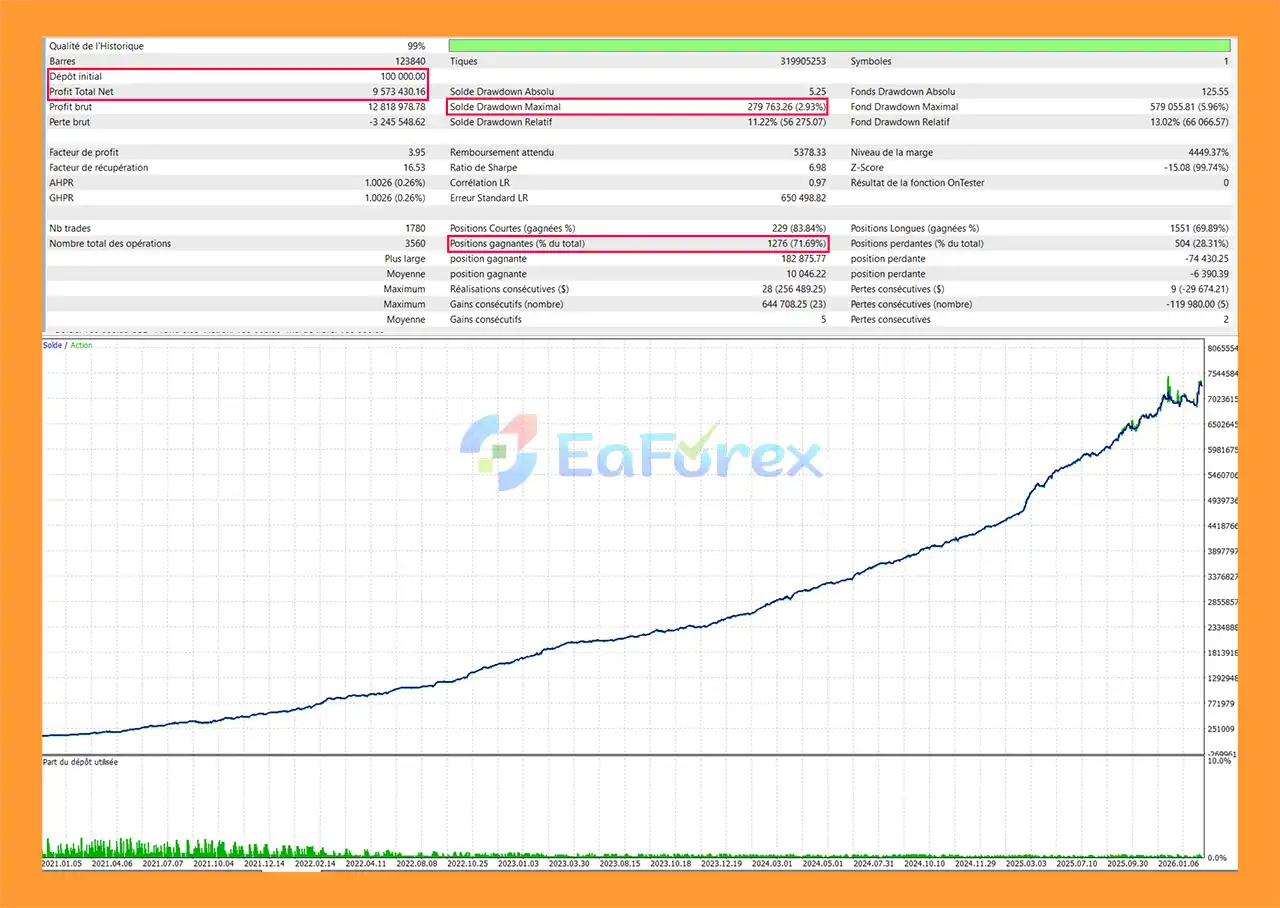Click the Ratio de Sharpe value 6.98
The height and width of the screenshot is (908, 1280).
click(817, 168)
